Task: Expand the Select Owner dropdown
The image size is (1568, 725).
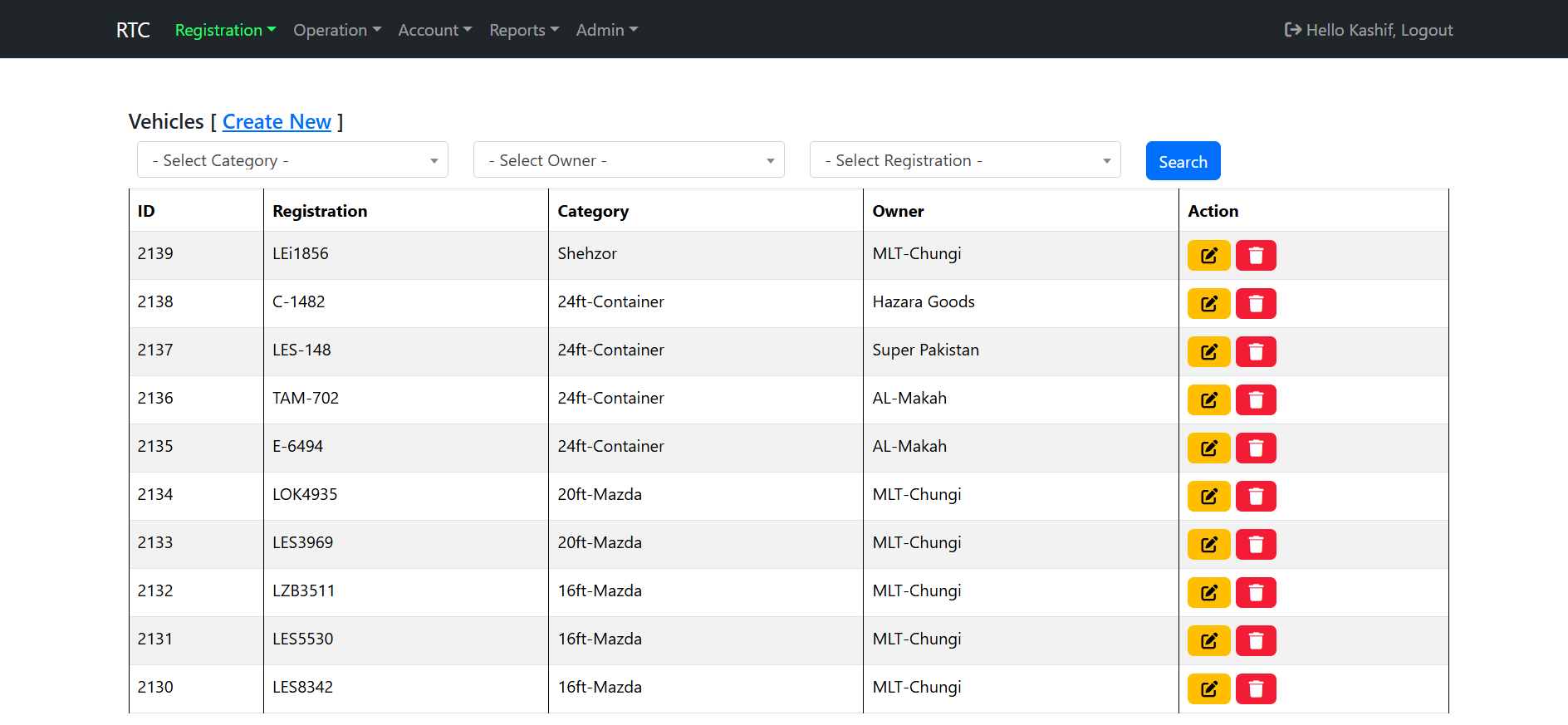Action: click(x=629, y=160)
